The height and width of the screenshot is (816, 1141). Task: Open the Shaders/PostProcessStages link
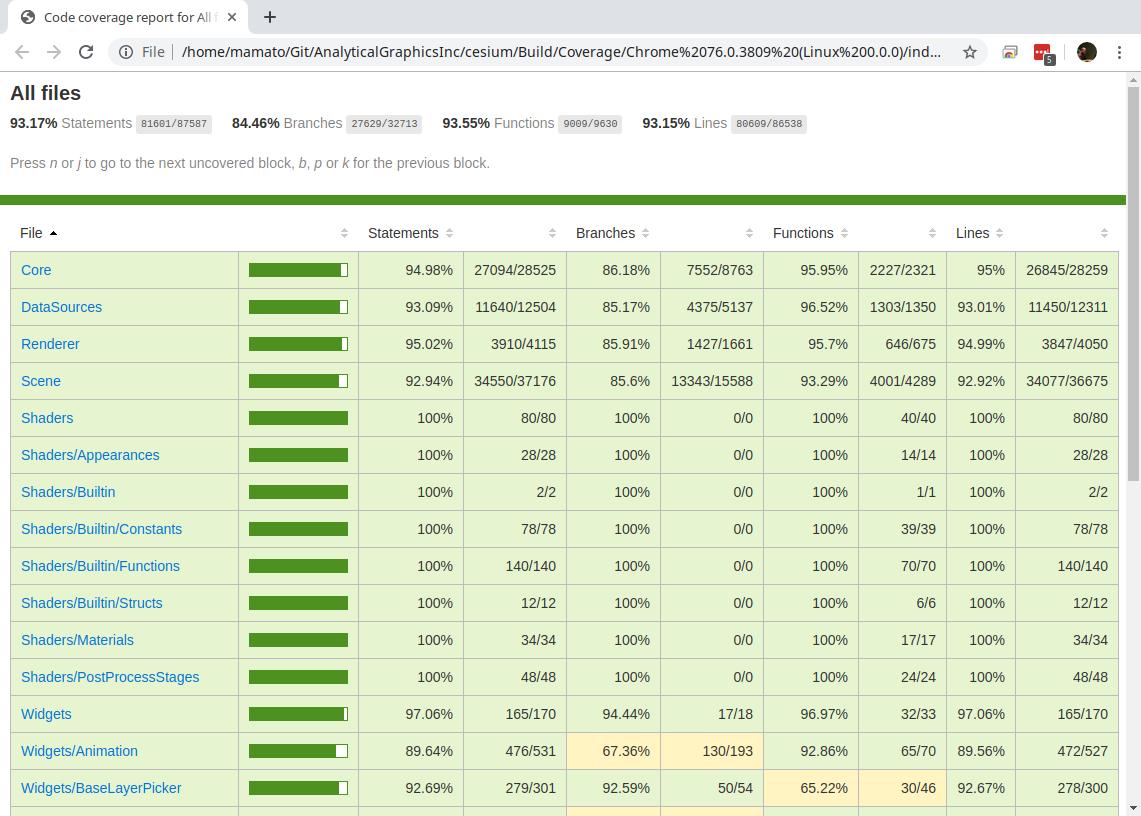[110, 677]
